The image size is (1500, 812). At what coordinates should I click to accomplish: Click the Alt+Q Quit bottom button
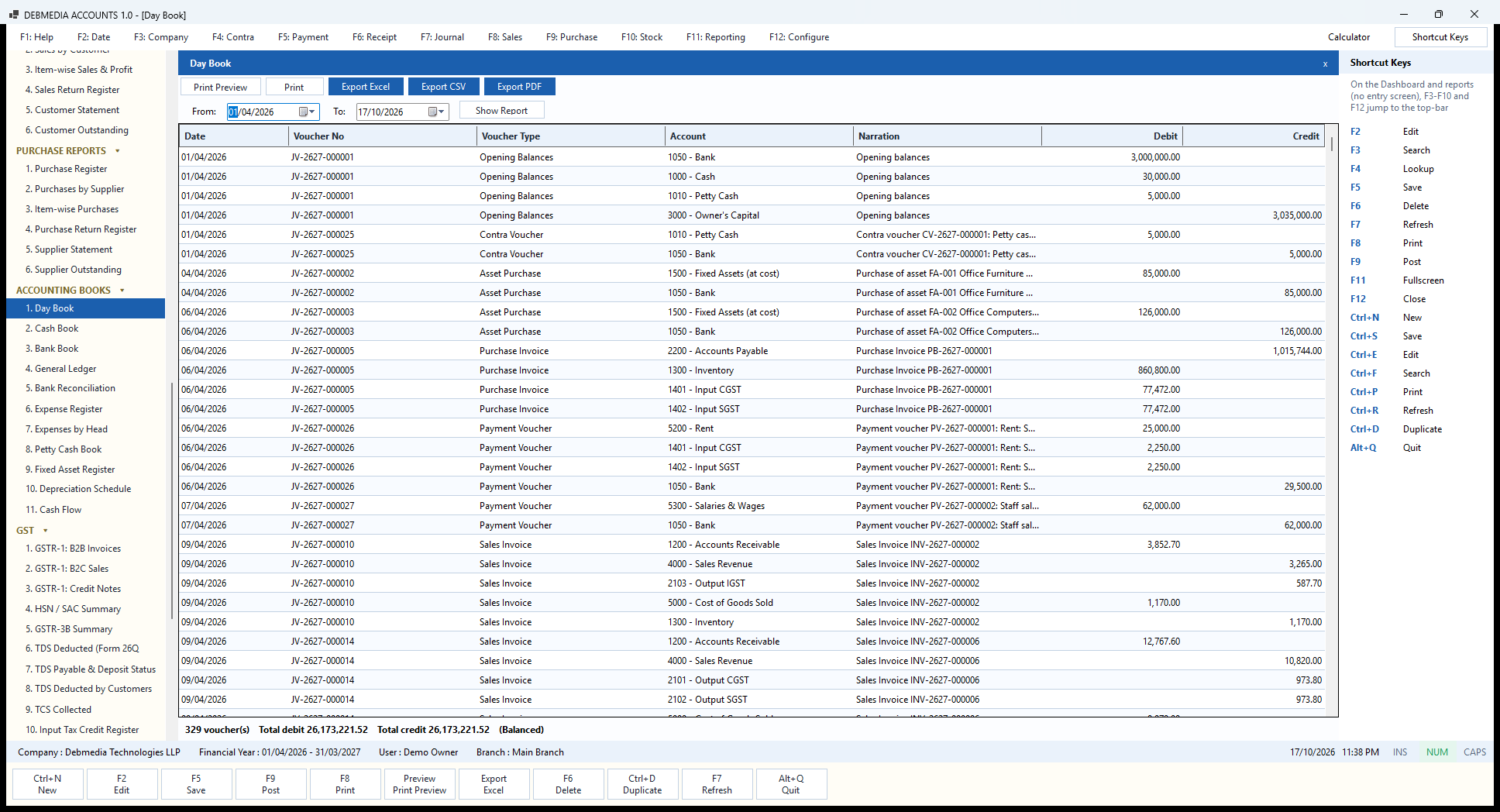[x=791, y=784]
